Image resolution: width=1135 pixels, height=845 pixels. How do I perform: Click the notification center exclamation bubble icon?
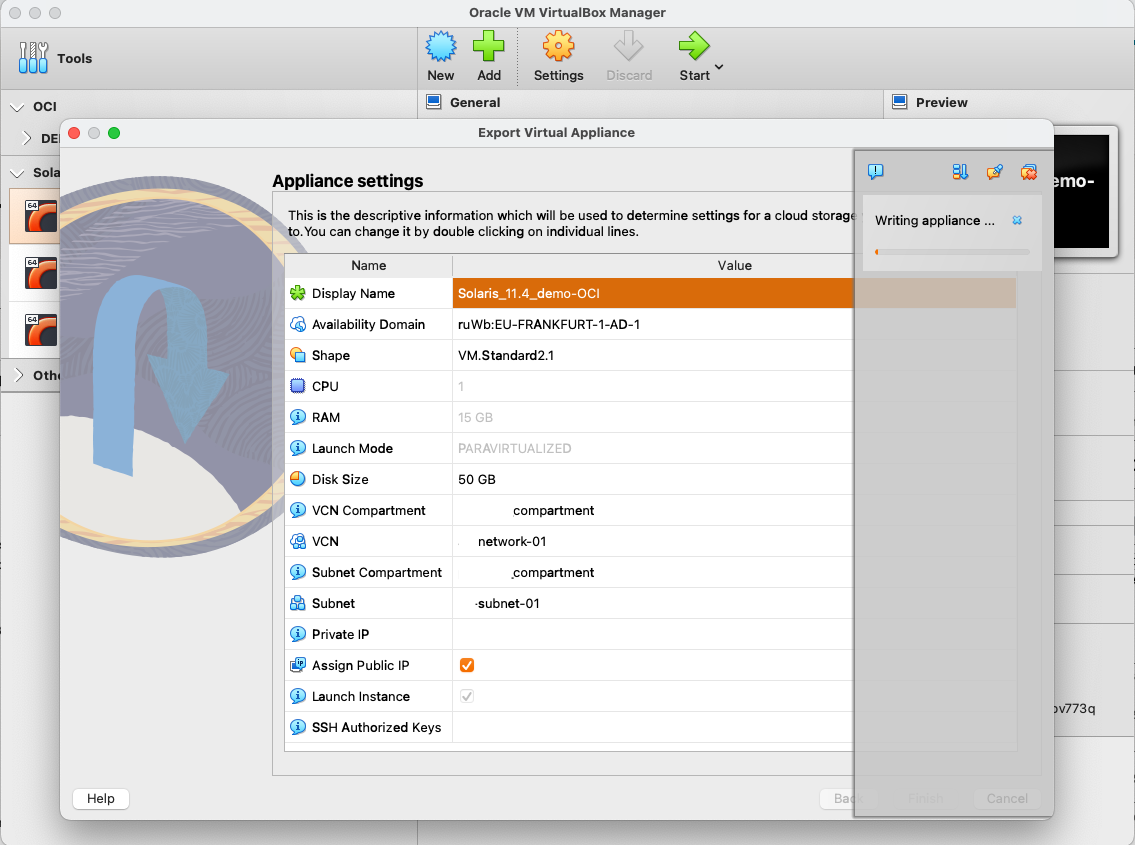pyautogui.click(x=875, y=172)
